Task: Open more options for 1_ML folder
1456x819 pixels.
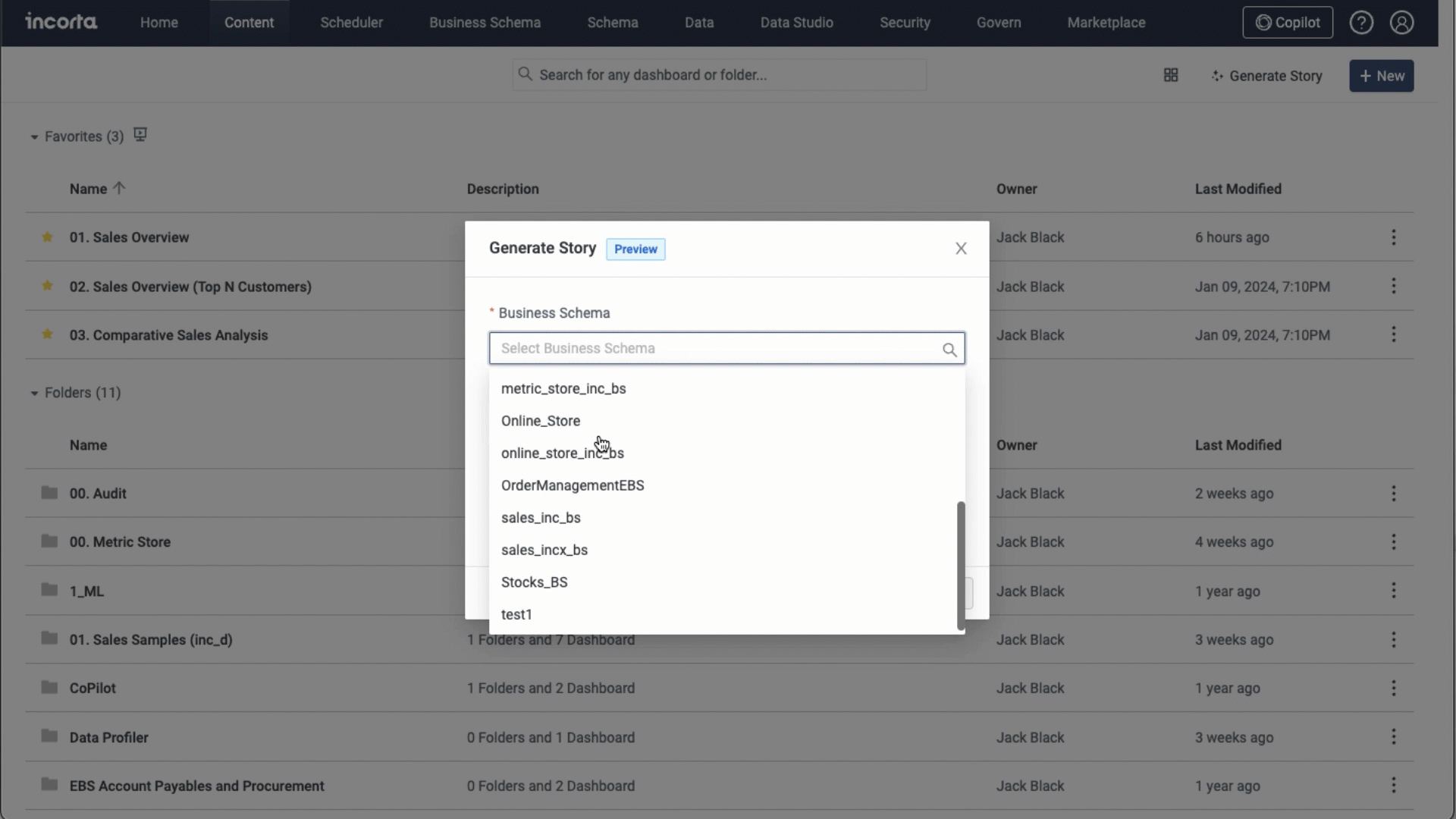Action: pyautogui.click(x=1394, y=591)
